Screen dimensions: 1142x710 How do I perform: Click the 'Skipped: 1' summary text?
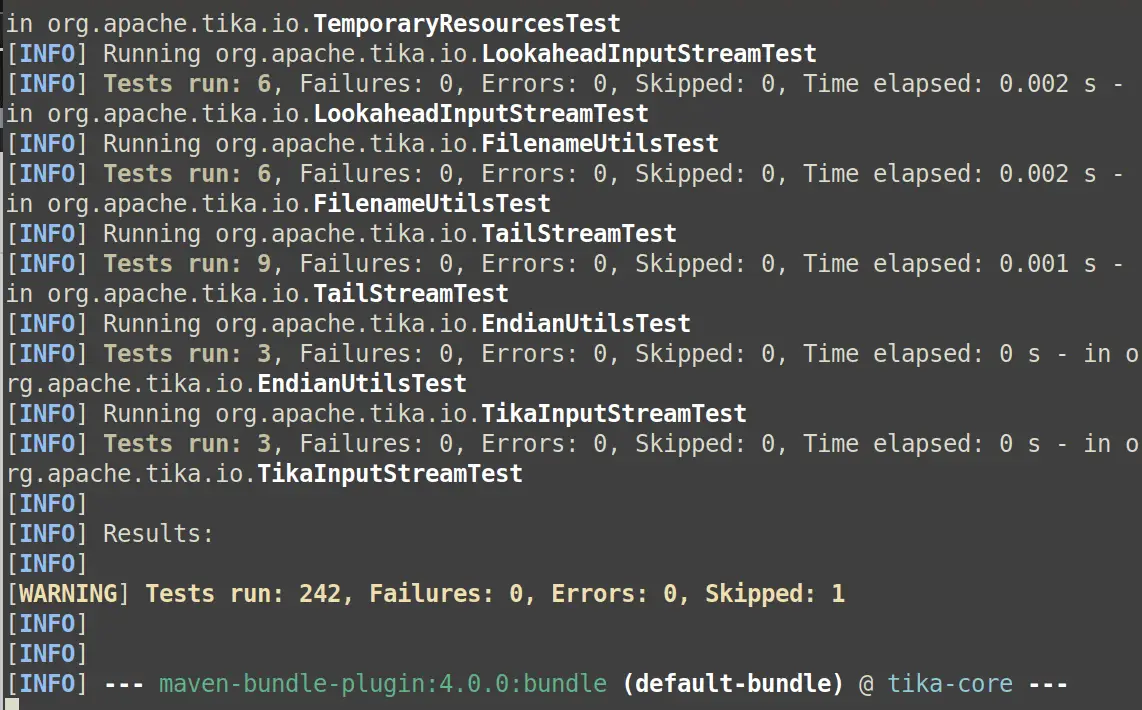click(774, 593)
